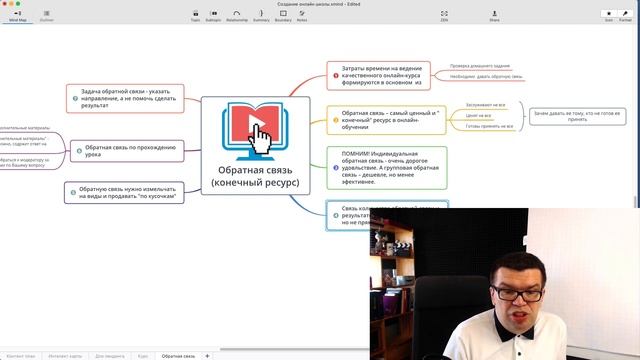Select topic 'Задача обратной связи - указать направление'
The height and width of the screenshot is (360, 640).
point(125,98)
